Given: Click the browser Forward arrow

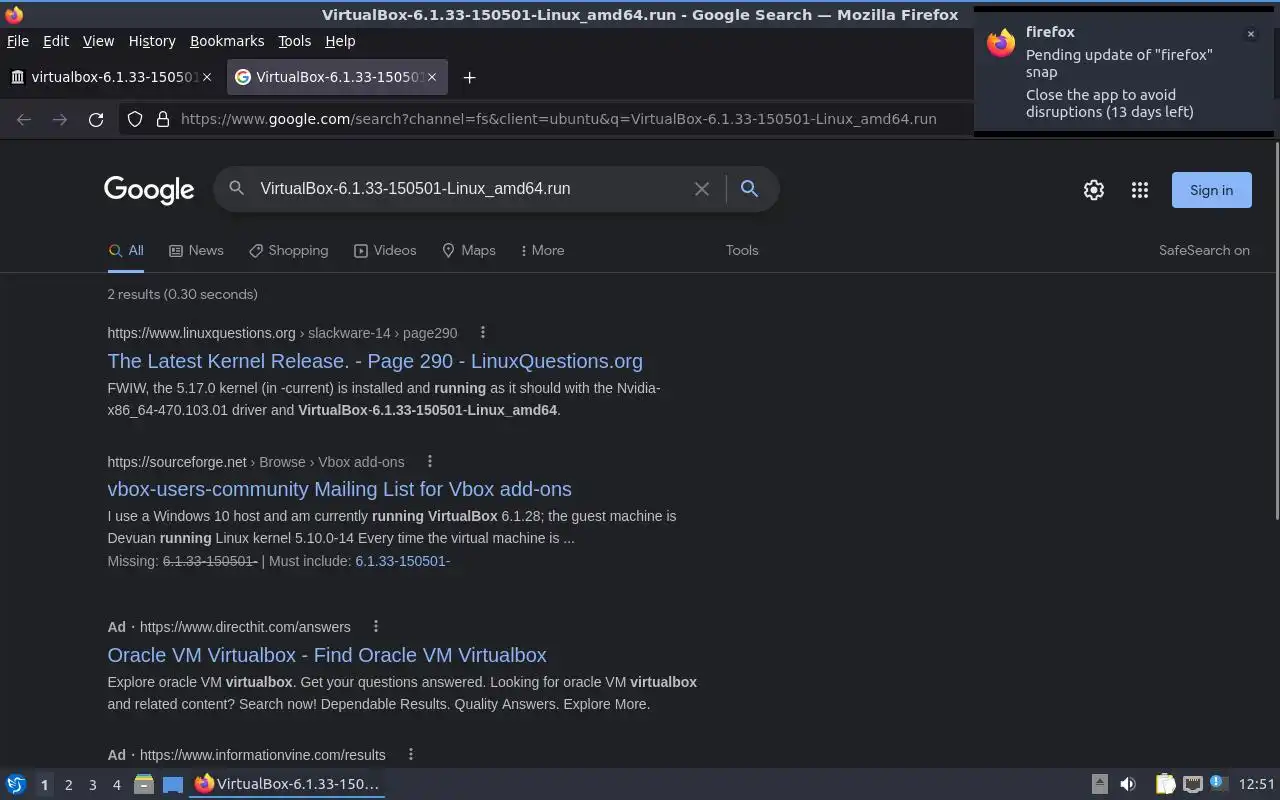Looking at the screenshot, I should (x=60, y=119).
